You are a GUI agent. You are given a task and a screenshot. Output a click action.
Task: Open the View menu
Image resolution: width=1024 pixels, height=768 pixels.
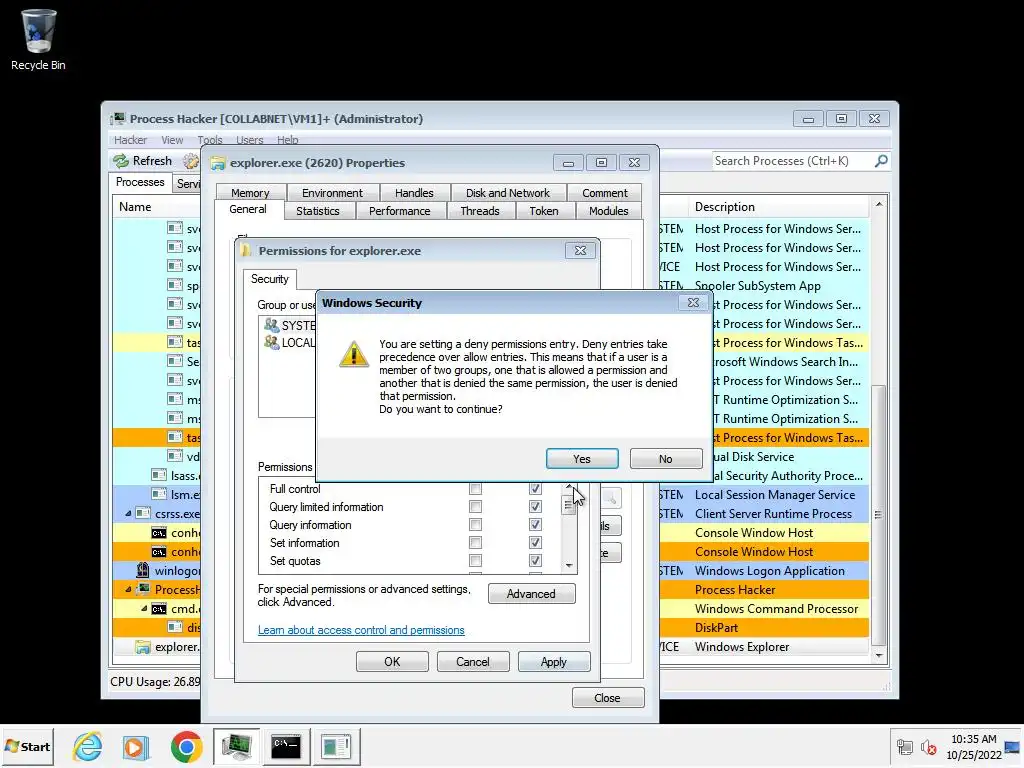pyautogui.click(x=172, y=140)
